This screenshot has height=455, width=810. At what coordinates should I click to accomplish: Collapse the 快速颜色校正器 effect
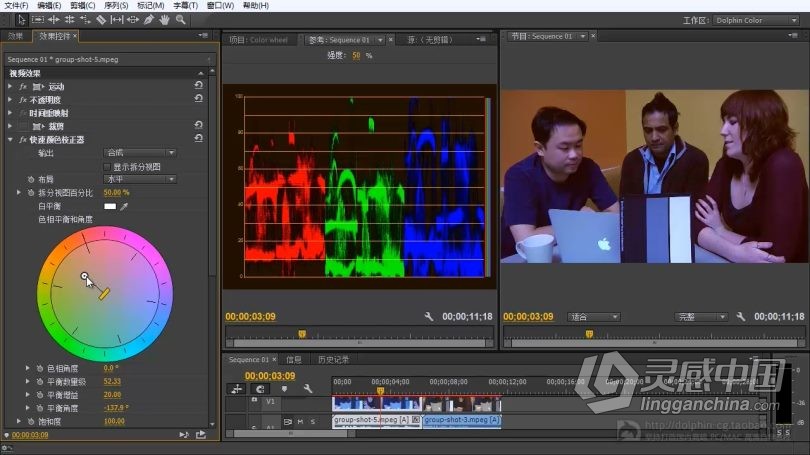[10, 139]
